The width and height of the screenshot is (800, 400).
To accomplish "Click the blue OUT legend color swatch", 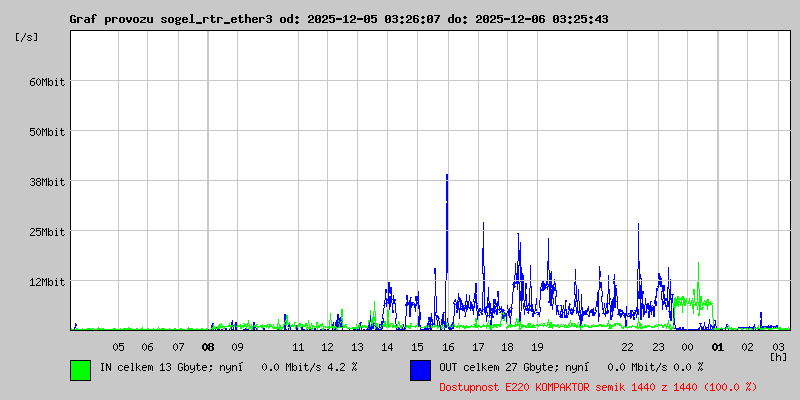I will click(420, 369).
